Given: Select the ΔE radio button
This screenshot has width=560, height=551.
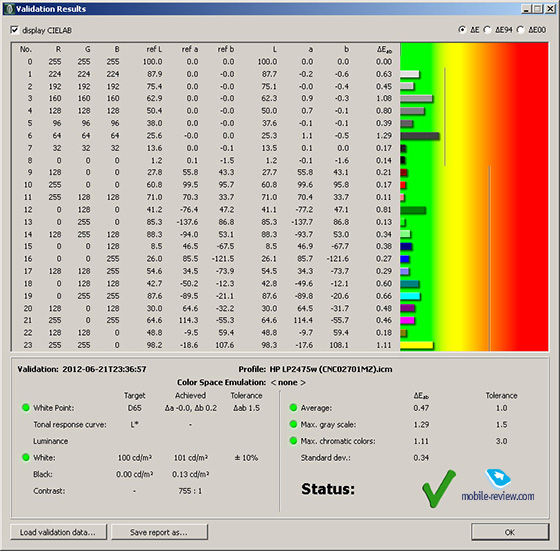Looking at the screenshot, I should 462,30.
